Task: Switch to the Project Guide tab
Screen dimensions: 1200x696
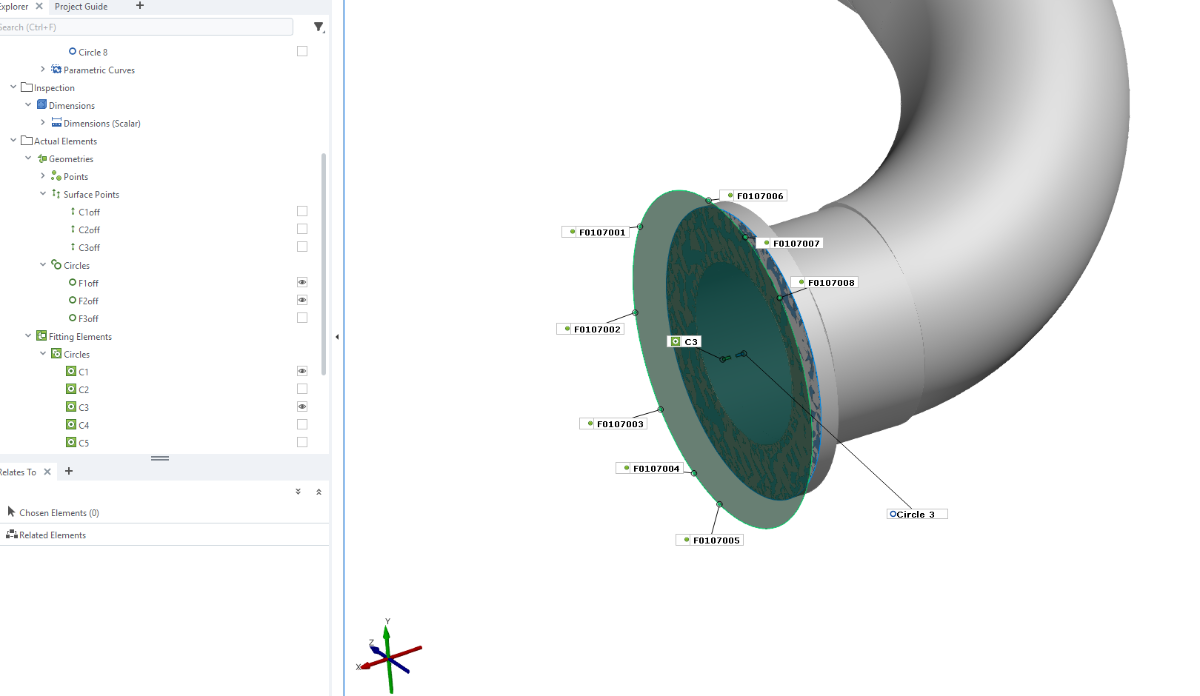Action: click(x=81, y=6)
